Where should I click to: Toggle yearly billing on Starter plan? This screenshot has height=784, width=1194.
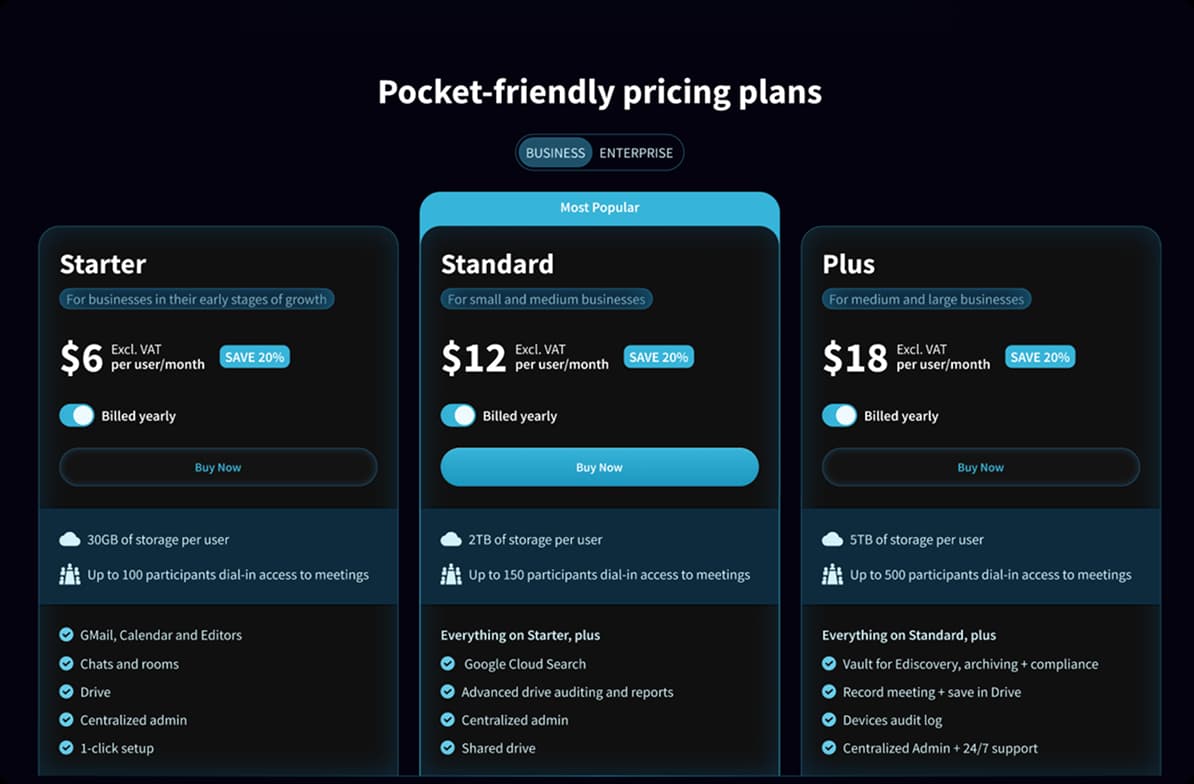coord(77,415)
